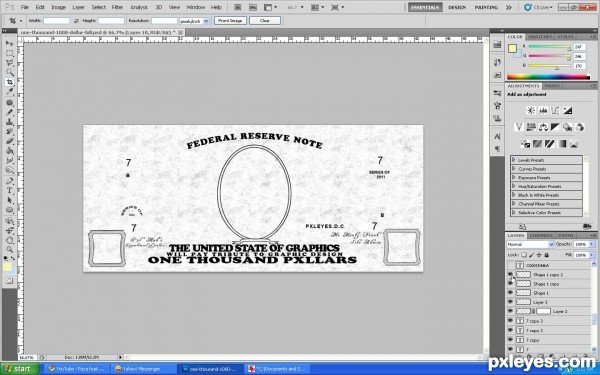Open the Character panel icon
This screenshot has height=375, width=600.
pyautogui.click(x=497, y=137)
